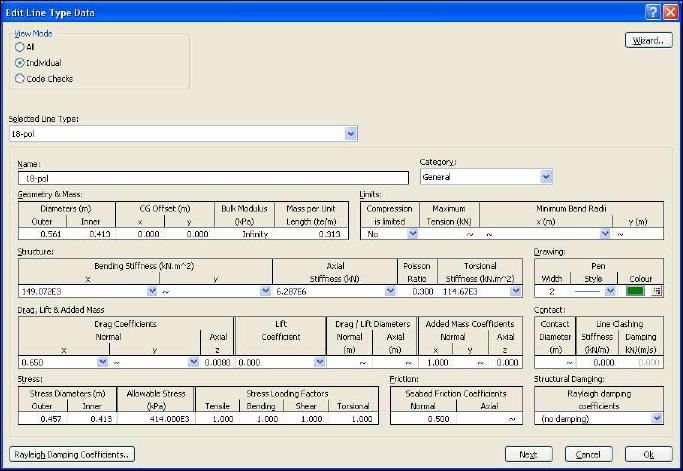683x471 pixels.
Task: Click the Rayleigh Damping Coefficients button
Action: coord(71,453)
